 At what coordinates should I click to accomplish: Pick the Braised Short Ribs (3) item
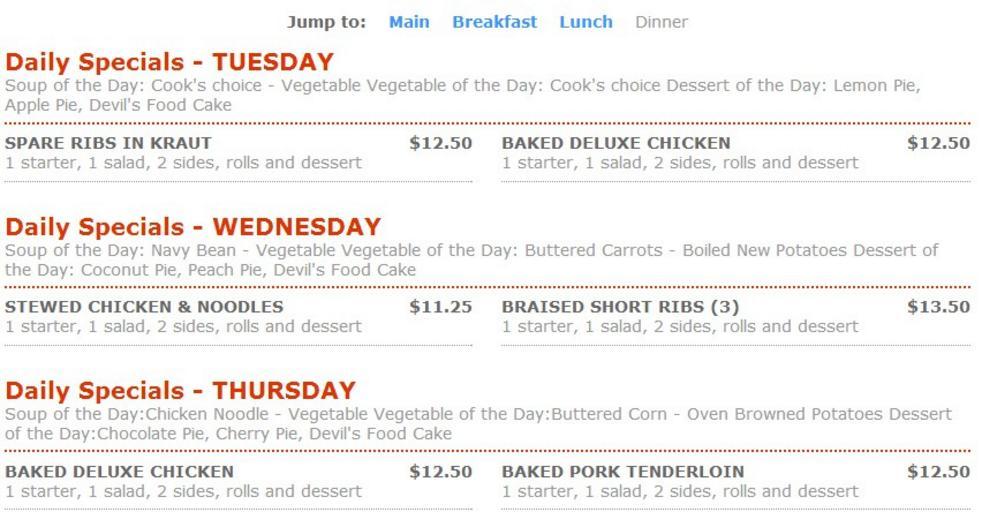tap(620, 307)
